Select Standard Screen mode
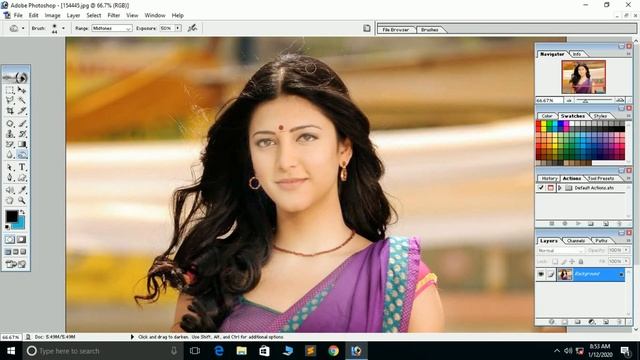This screenshot has width=640, height=360. click(8, 252)
